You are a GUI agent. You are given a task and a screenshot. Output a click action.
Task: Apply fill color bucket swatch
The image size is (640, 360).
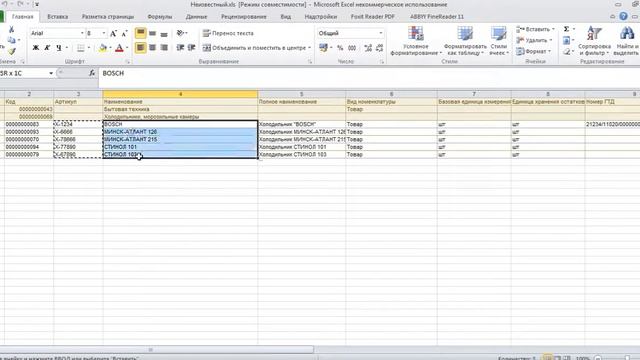click(103, 48)
